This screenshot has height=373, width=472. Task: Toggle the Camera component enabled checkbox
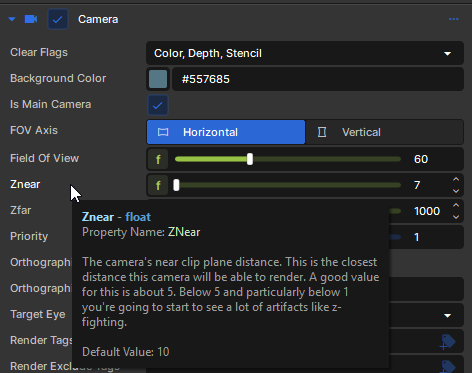58,19
